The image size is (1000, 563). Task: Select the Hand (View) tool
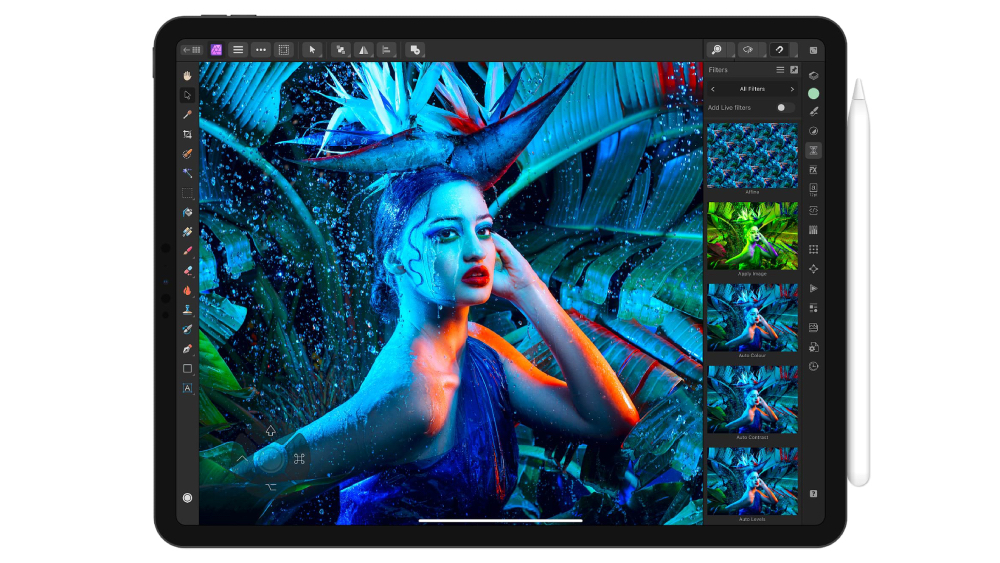point(187,75)
